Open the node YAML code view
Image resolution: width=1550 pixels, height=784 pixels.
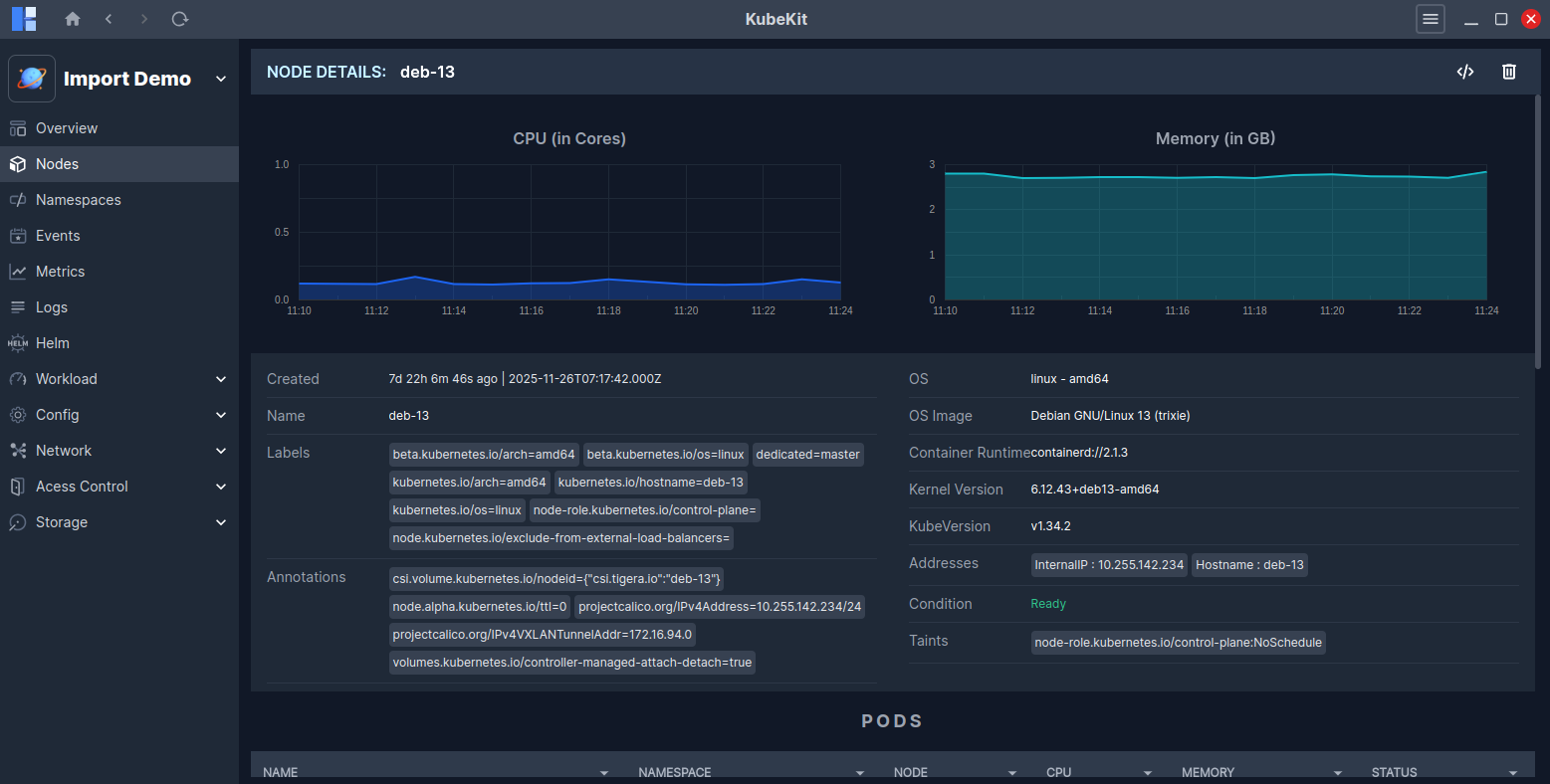pyautogui.click(x=1464, y=71)
